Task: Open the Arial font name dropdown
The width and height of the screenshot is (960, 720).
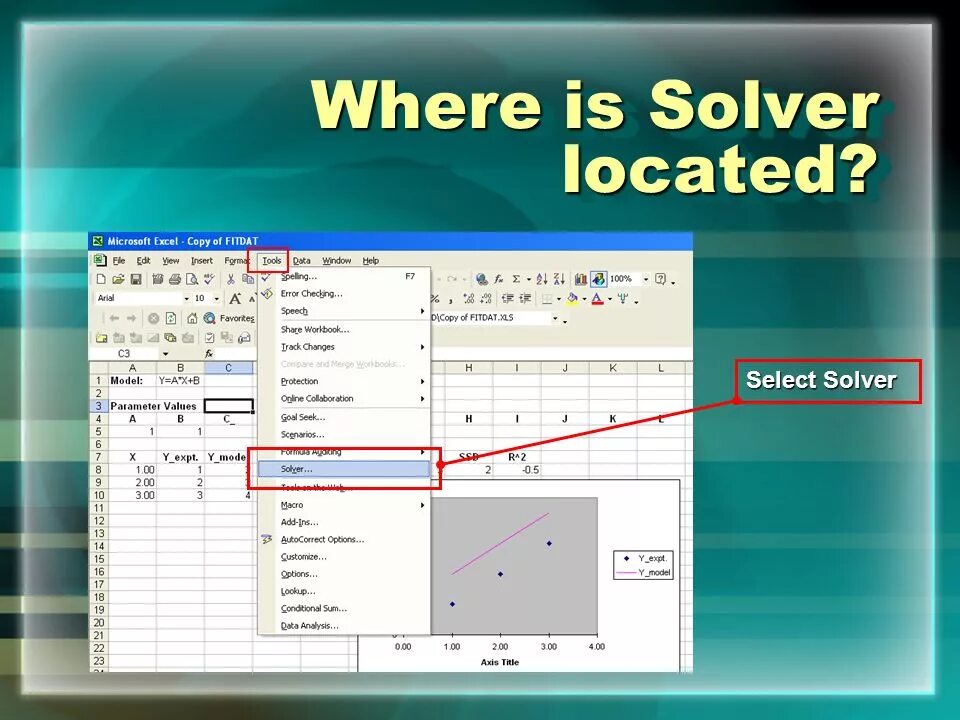Action: 187,299
